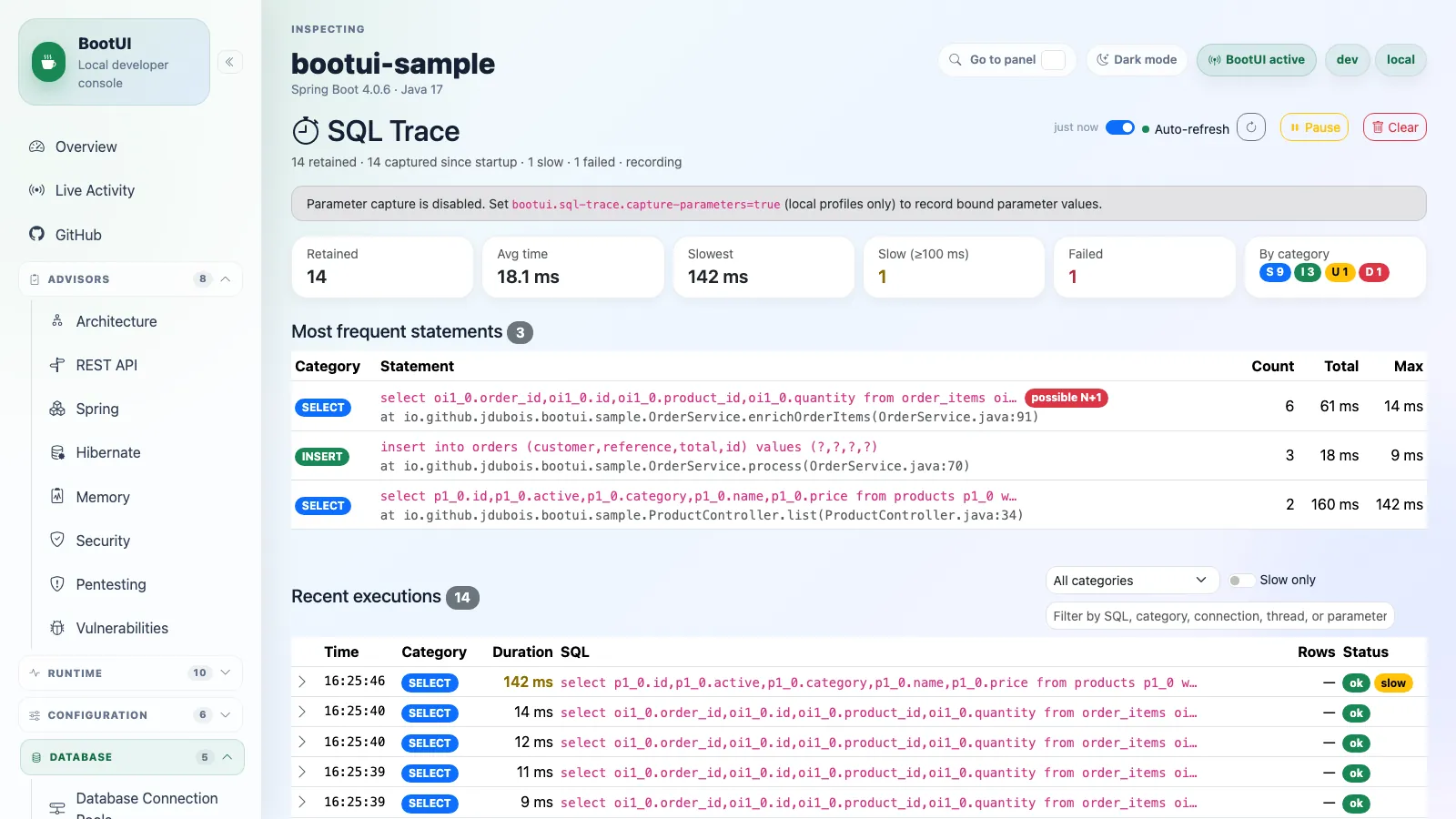This screenshot has width=1456, height=819.
Task: Click the BootUI coffee cup logo
Action: coord(48,62)
